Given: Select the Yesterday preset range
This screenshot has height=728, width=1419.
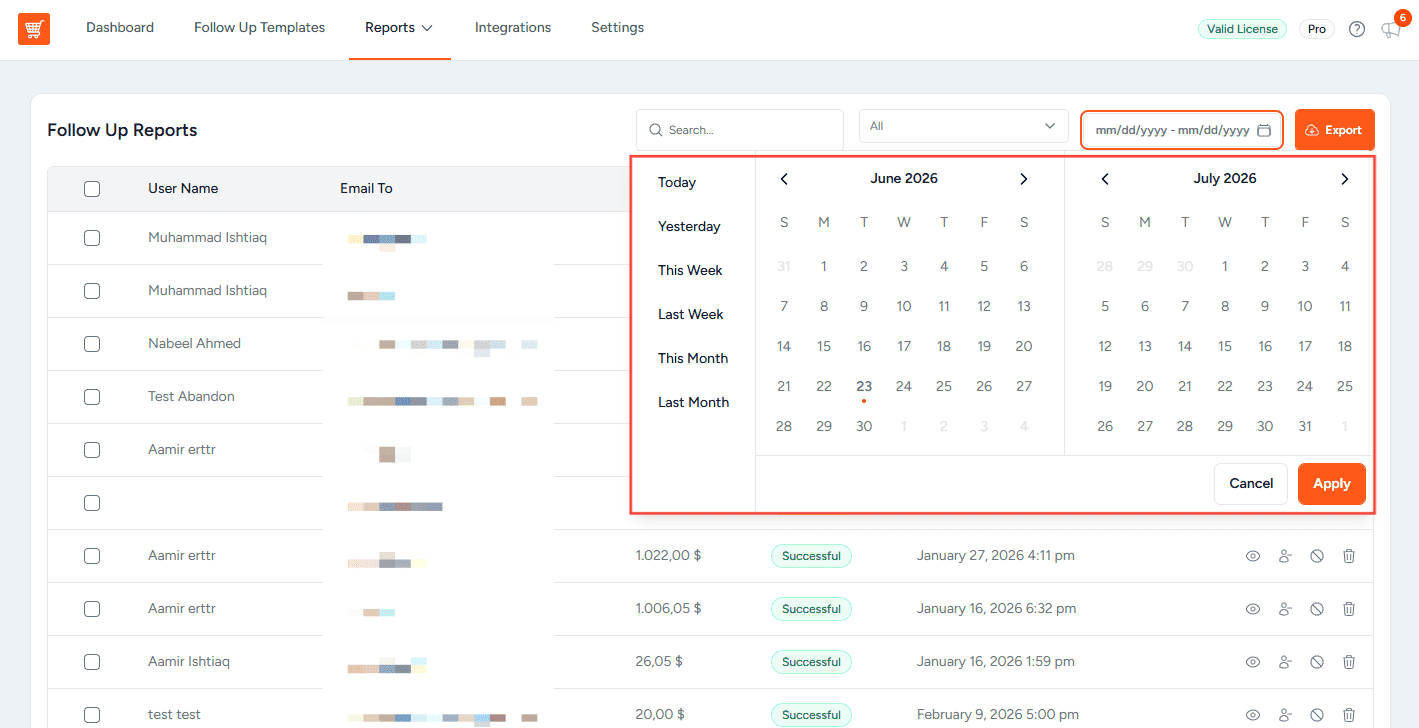Looking at the screenshot, I should pos(689,226).
